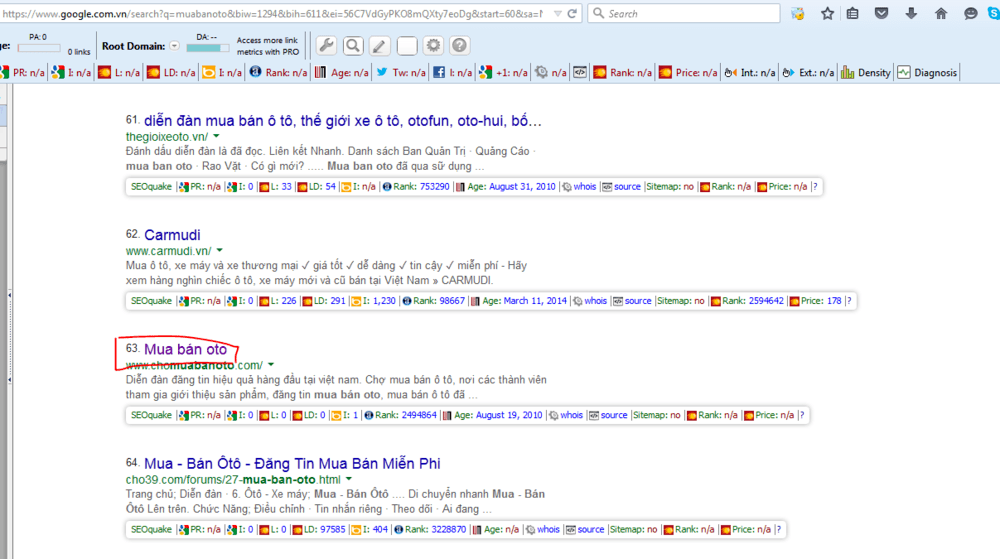This screenshot has width=1000, height=559.
Task: Open result 64 Mua - Bán Ôtô link
Action: coord(292,463)
